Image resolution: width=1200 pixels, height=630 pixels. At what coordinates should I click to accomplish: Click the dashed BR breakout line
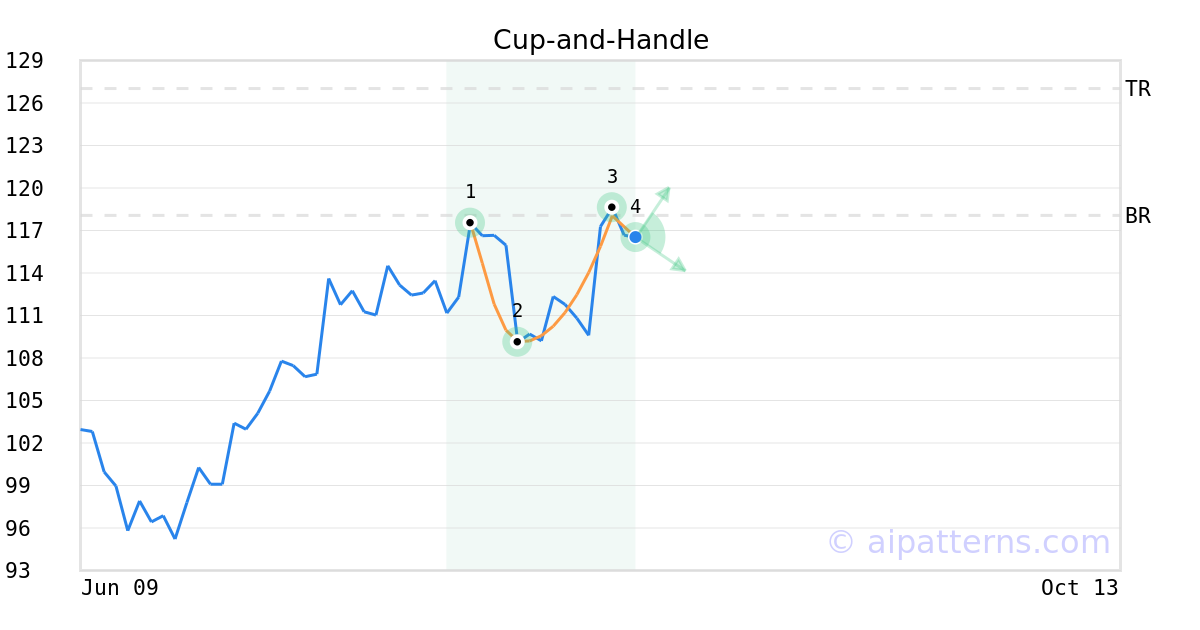click(x=300, y=215)
